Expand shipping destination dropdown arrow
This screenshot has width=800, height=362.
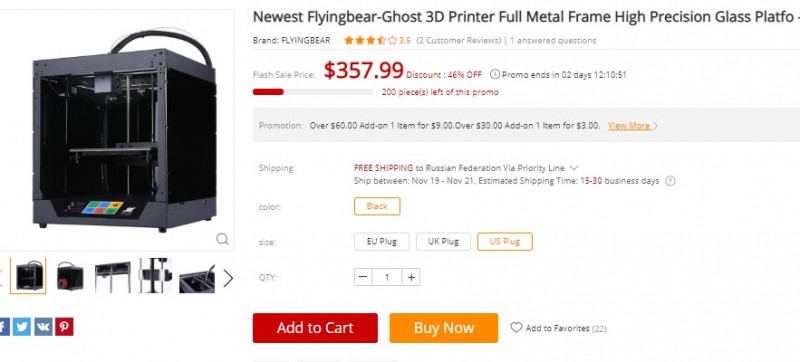click(x=573, y=168)
